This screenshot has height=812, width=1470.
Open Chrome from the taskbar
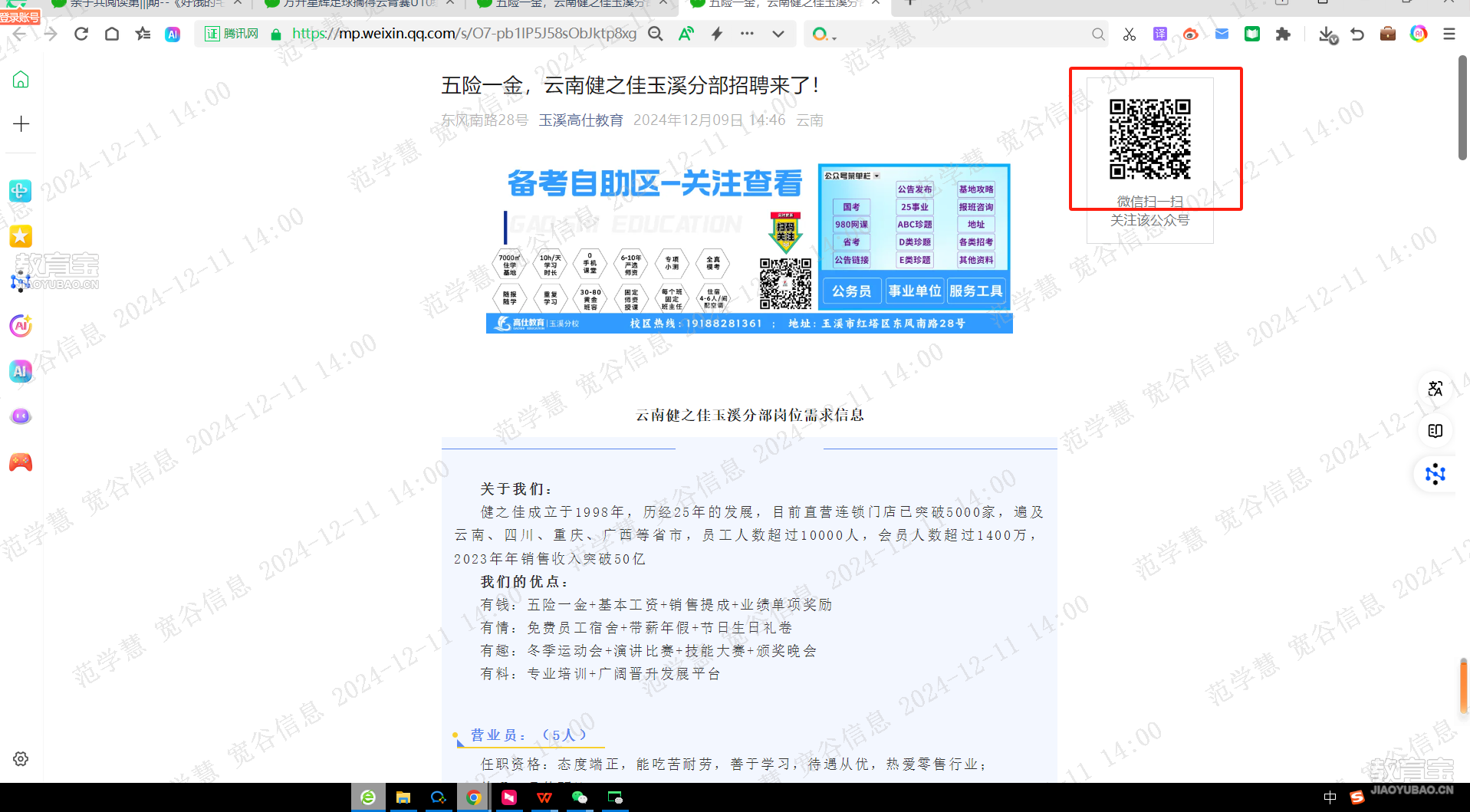474,797
